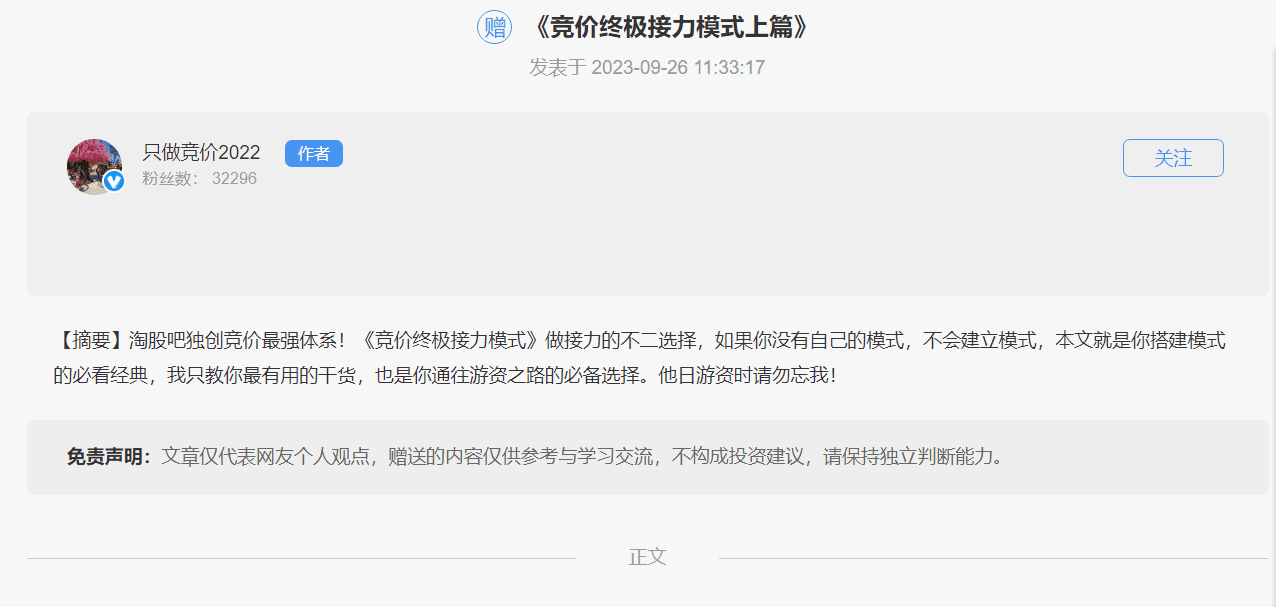Follow the author with the 关注 button
The width and height of the screenshot is (1276, 607).
coord(1173,158)
